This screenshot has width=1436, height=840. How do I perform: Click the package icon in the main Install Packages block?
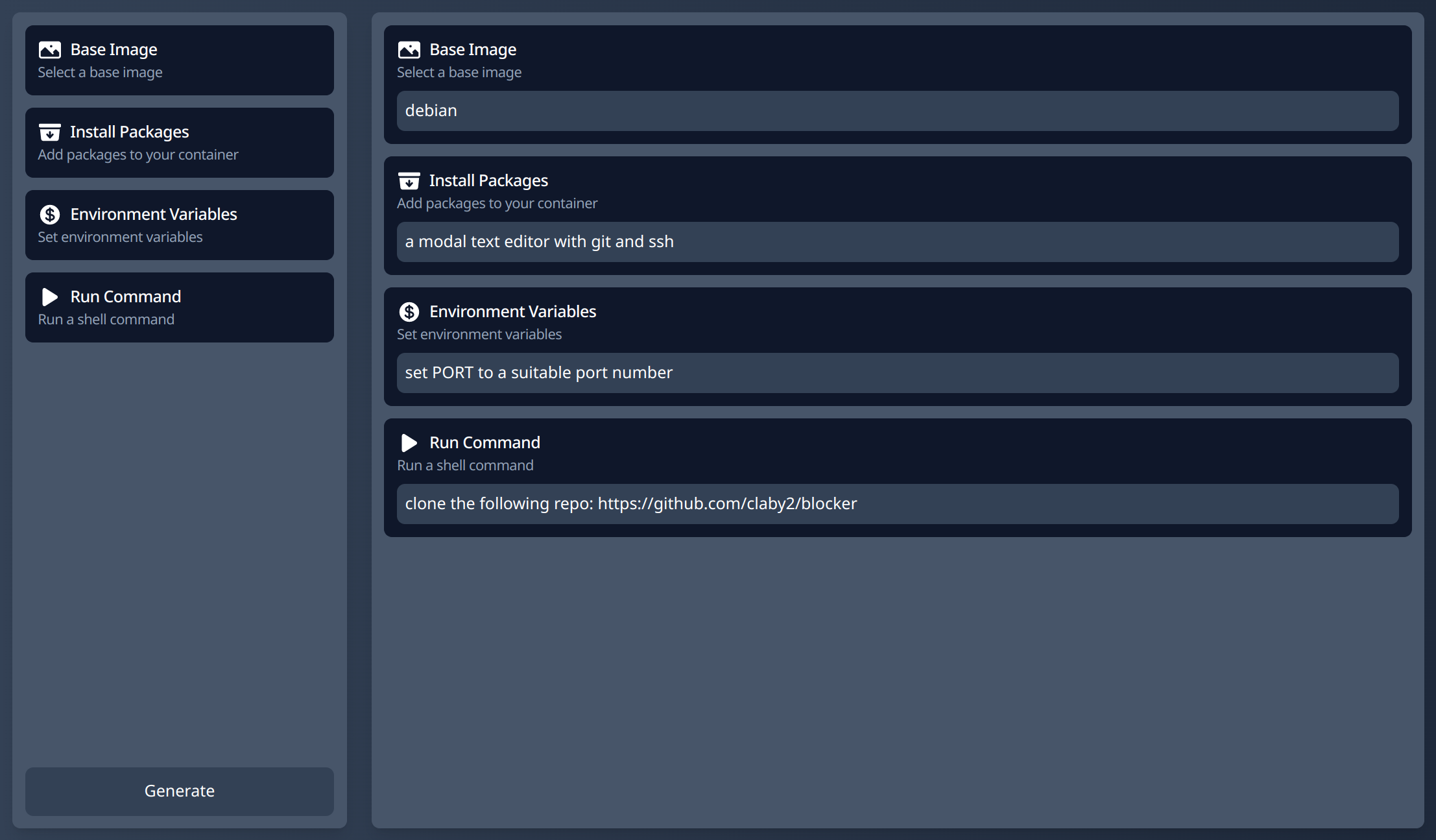(x=409, y=181)
